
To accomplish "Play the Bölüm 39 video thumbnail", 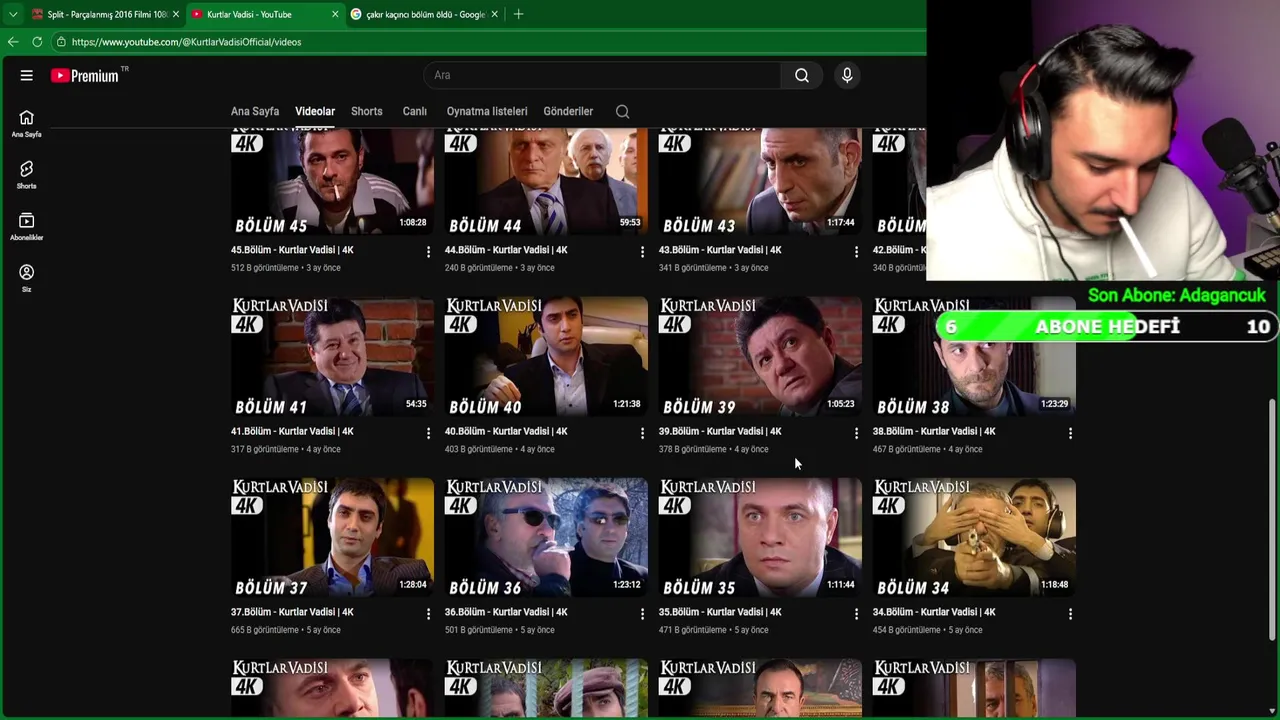I will 760,356.
